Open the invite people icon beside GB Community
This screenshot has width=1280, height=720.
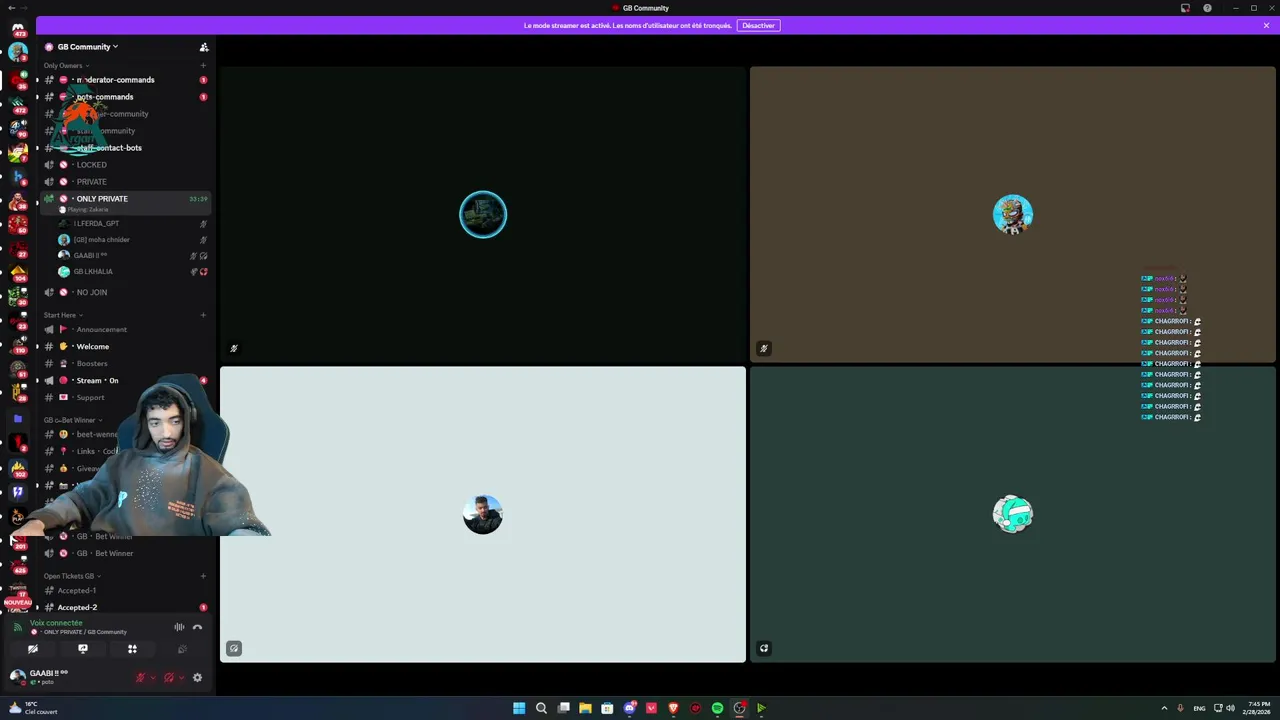point(204,47)
